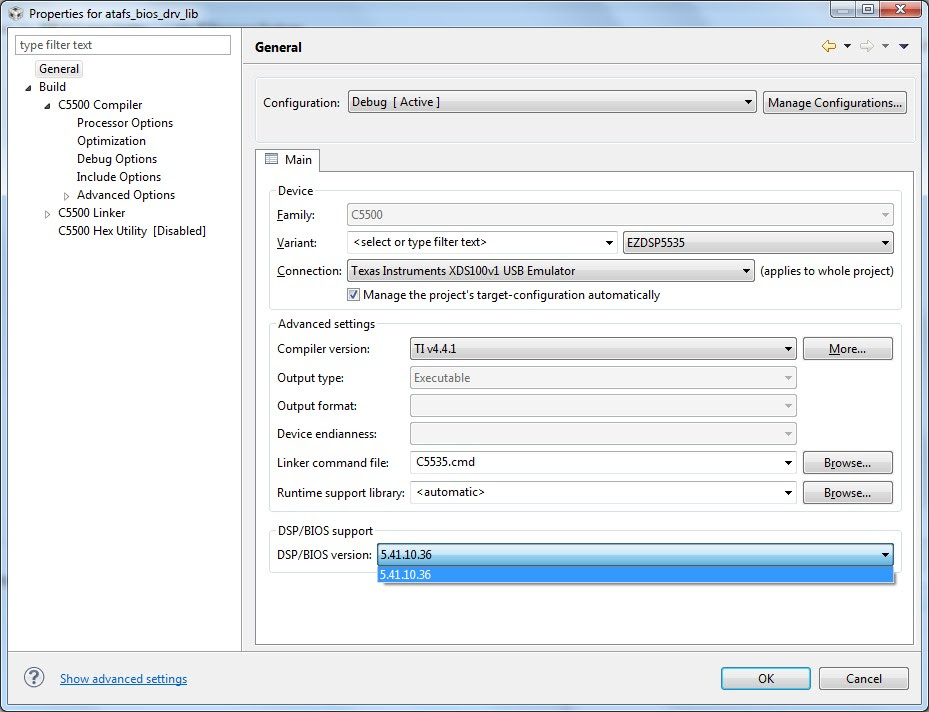Click the Cancel button
This screenshot has width=929, height=712.
tap(863, 678)
